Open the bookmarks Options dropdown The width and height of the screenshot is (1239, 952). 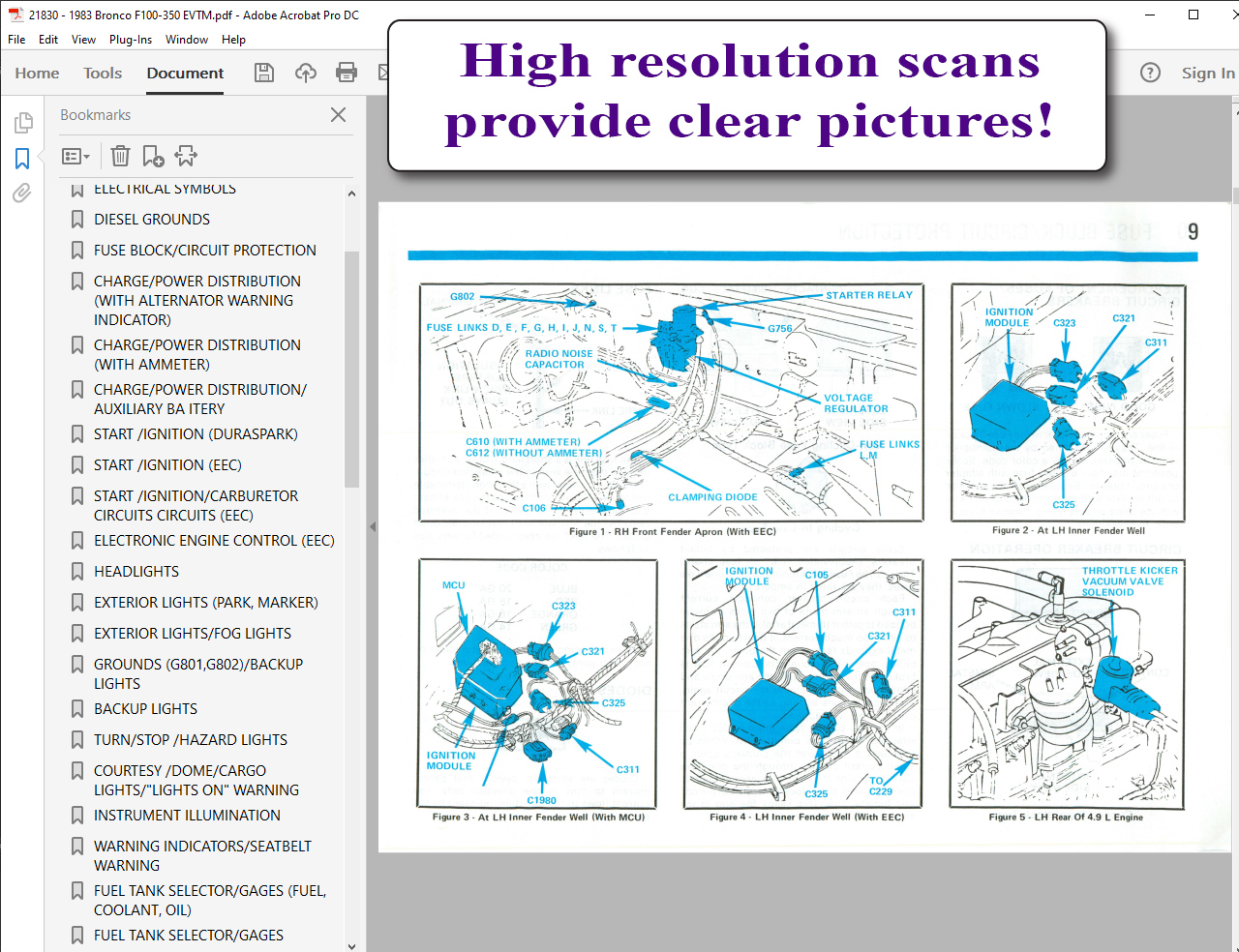(76, 156)
